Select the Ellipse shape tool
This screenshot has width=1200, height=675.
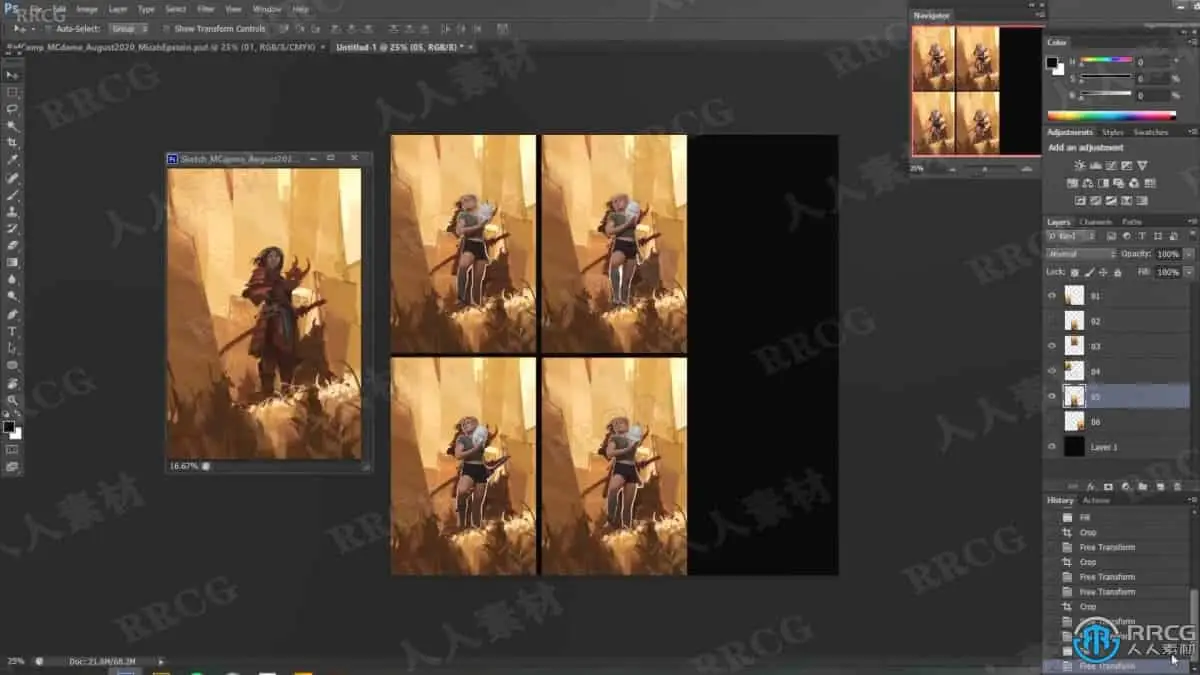12,364
